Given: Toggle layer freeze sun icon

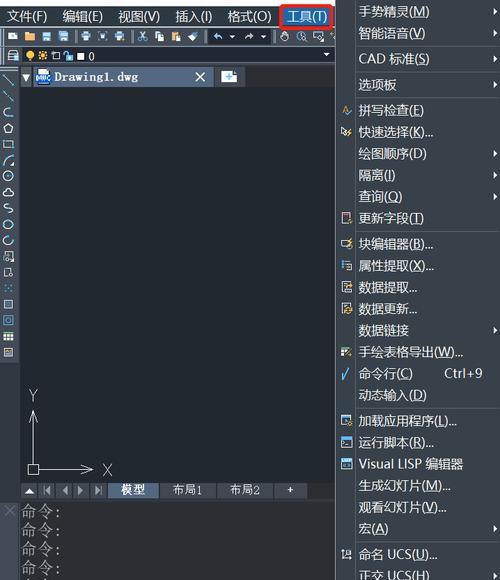Looking at the screenshot, I should 43,55.
